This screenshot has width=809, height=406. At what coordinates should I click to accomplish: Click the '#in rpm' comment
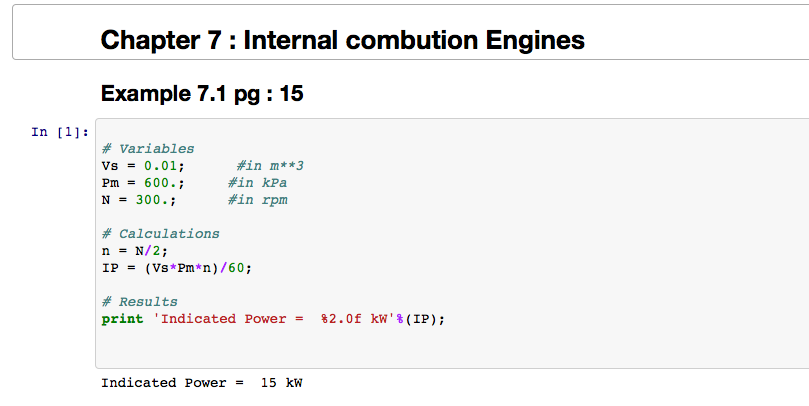tap(257, 200)
